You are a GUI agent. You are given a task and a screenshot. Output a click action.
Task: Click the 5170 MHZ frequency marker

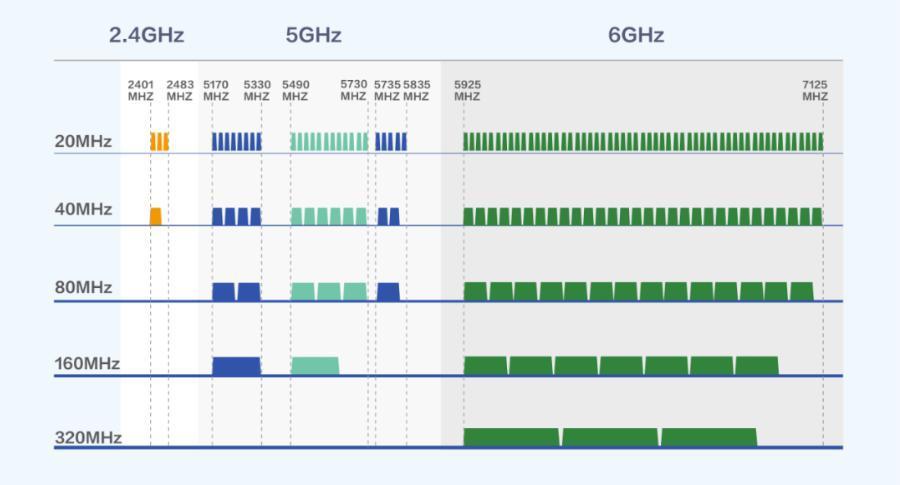click(216, 91)
